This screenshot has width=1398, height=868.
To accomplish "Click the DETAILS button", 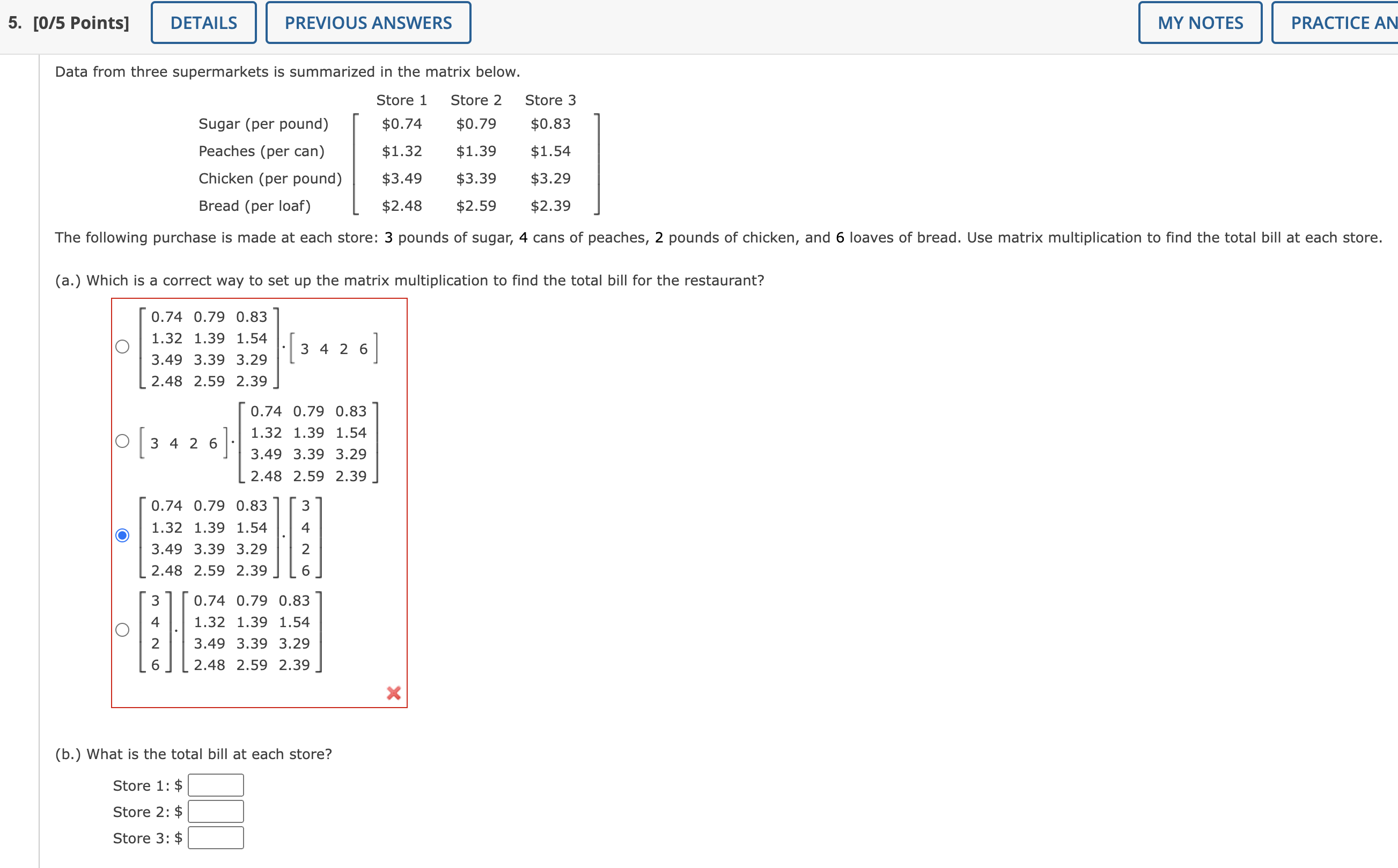I will pyautogui.click(x=203, y=23).
